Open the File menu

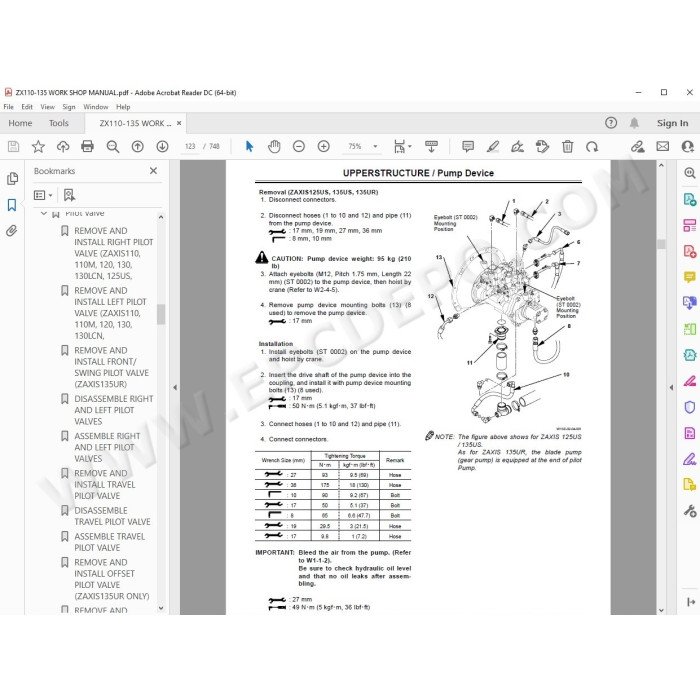pyautogui.click(x=8, y=107)
